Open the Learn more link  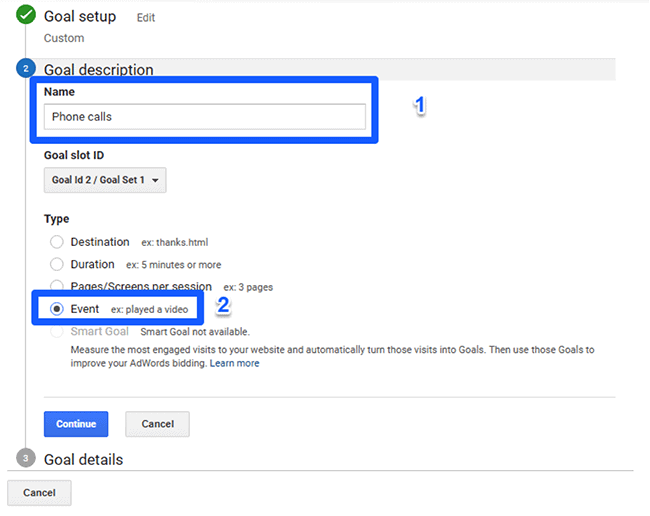tap(235, 363)
